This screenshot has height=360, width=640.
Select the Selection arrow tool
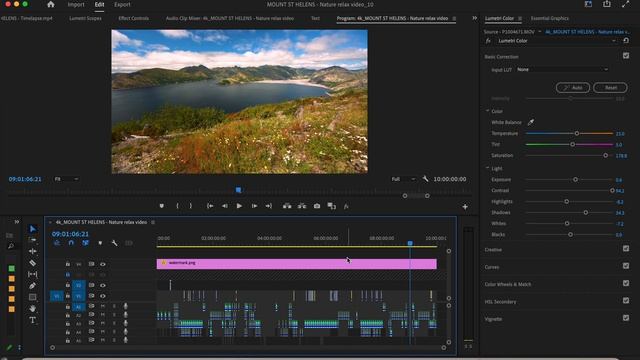33,229
